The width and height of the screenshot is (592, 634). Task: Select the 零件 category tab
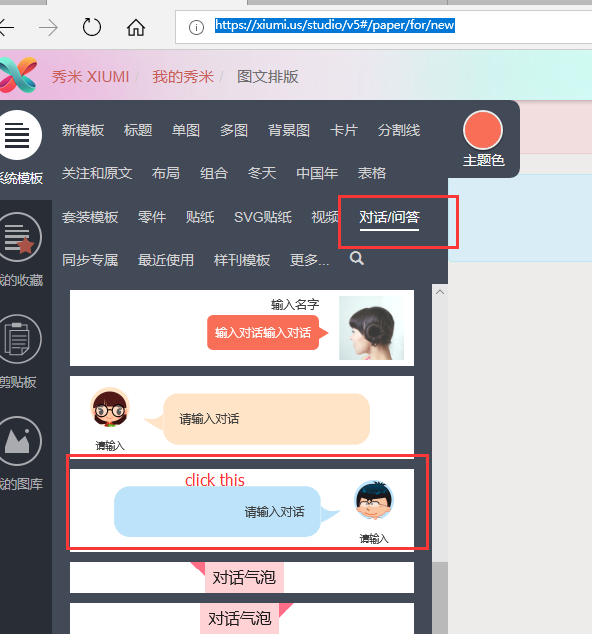coord(152,217)
